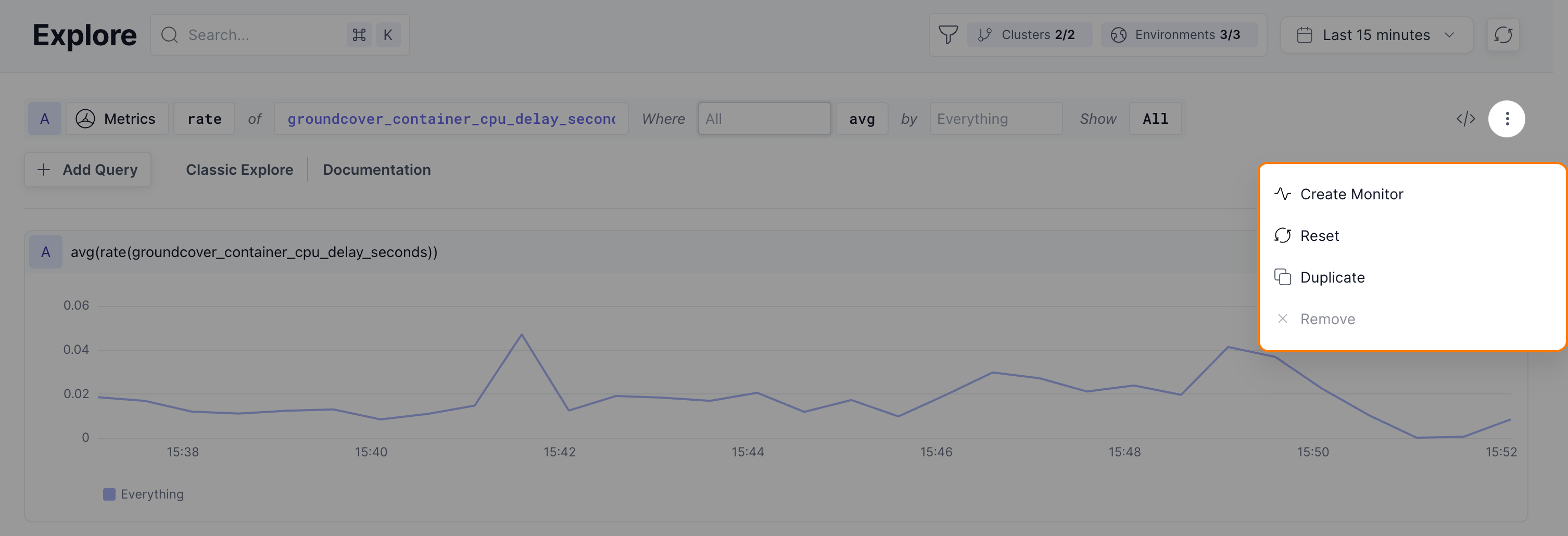This screenshot has width=1568, height=536.
Task: Toggle the code view icon for query
Action: [1465, 119]
